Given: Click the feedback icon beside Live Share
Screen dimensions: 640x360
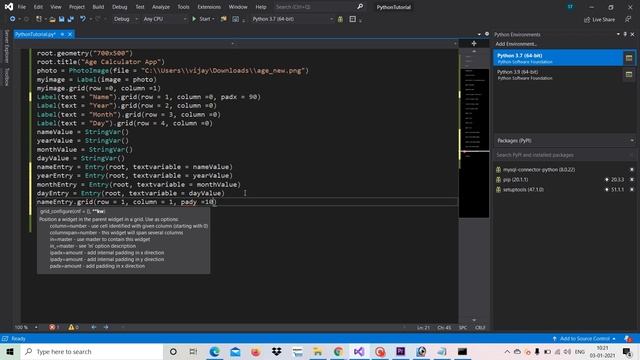Looking at the screenshot, I should (x=628, y=19).
